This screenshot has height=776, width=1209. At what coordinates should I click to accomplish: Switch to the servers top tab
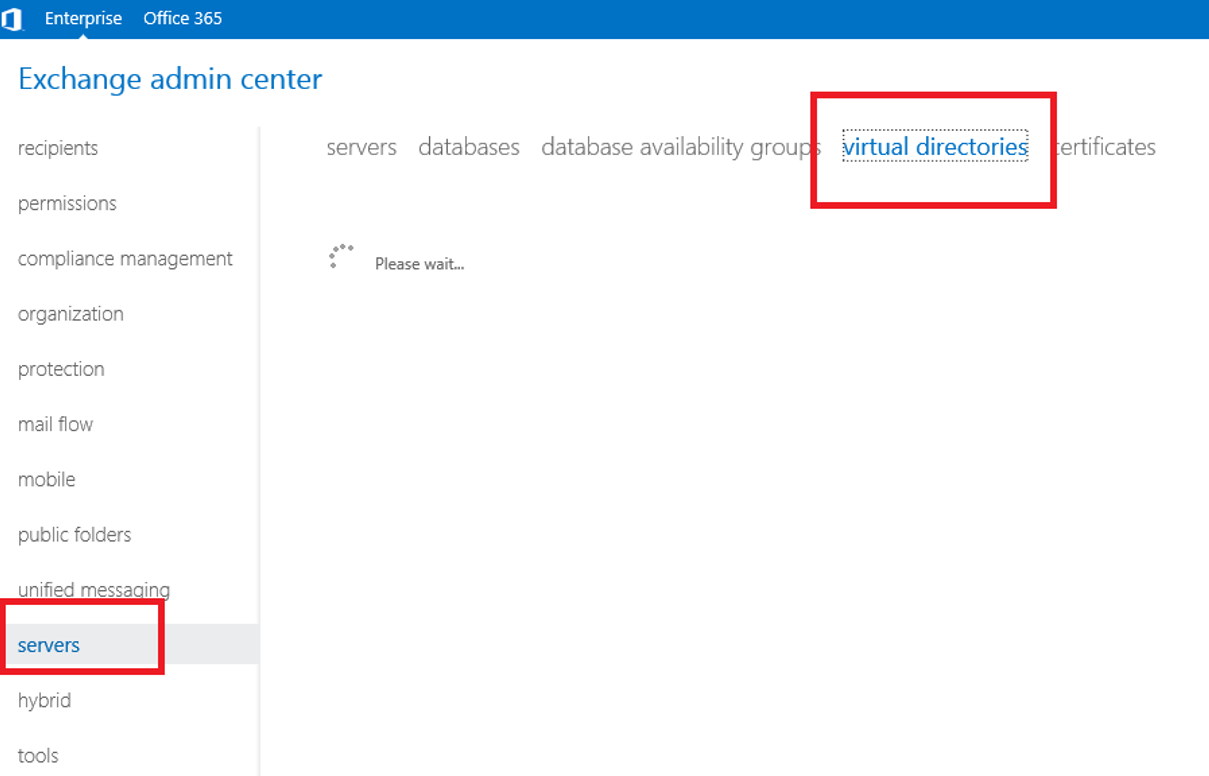click(361, 147)
